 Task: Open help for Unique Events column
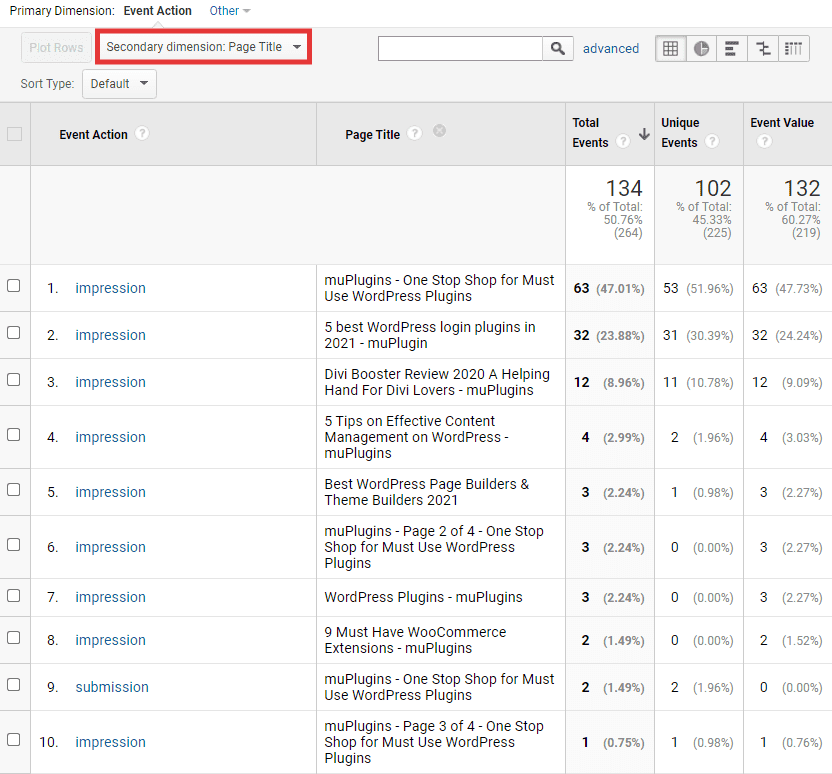[712, 142]
